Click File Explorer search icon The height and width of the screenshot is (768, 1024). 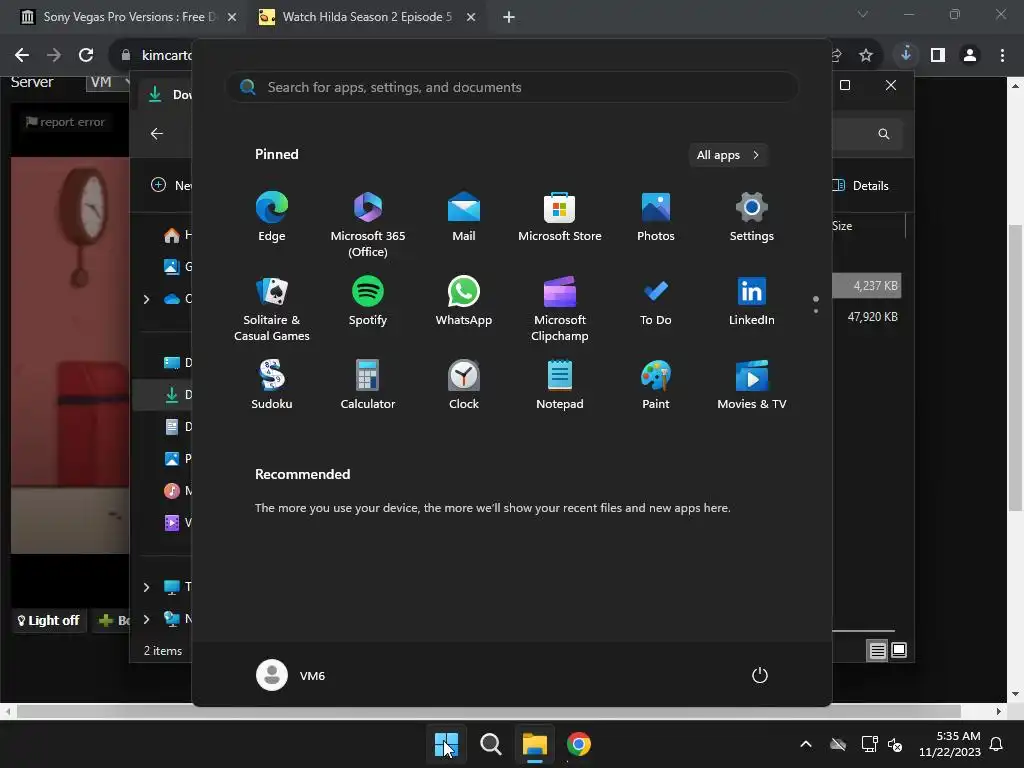click(x=884, y=134)
